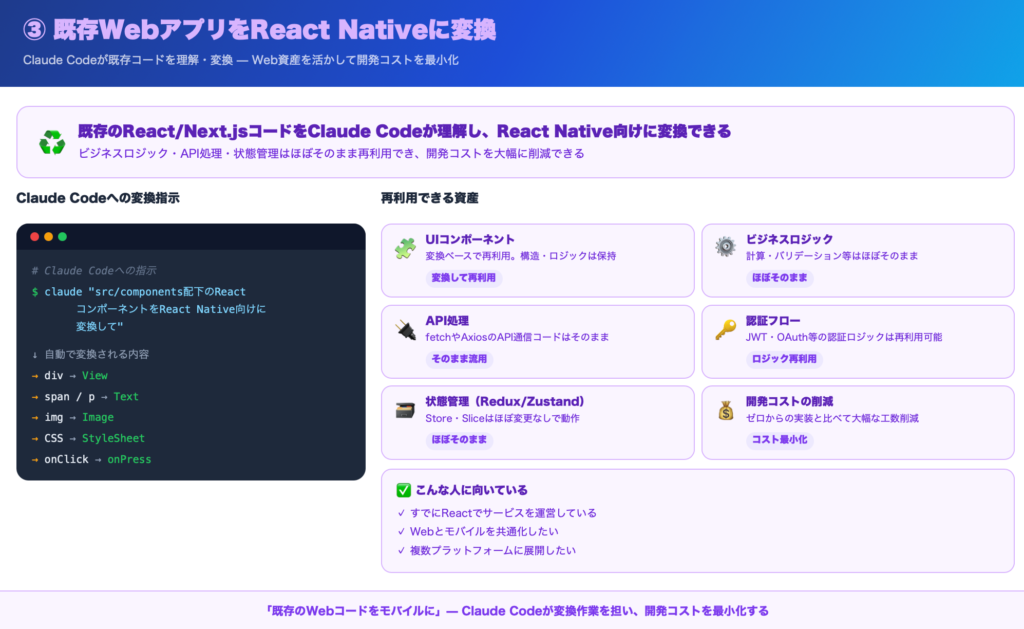Click the key icon beside 認証フロー
1024x629 pixels.
click(725, 329)
